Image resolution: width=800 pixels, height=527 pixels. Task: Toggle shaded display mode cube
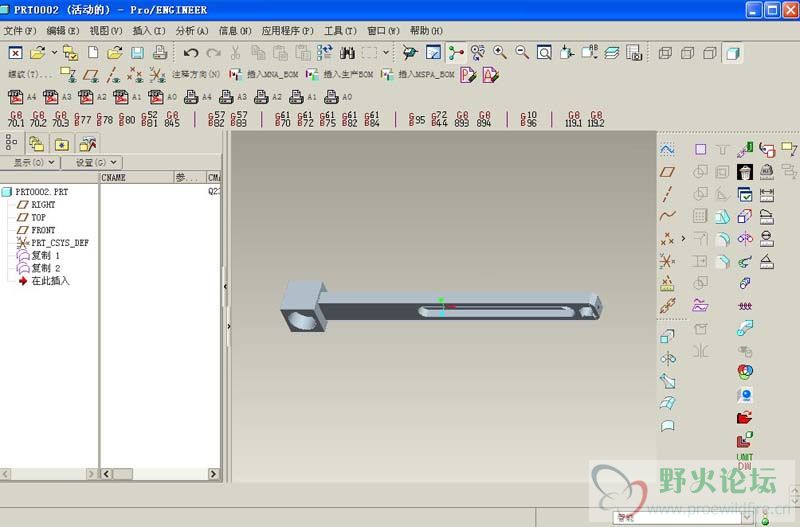[x=733, y=53]
